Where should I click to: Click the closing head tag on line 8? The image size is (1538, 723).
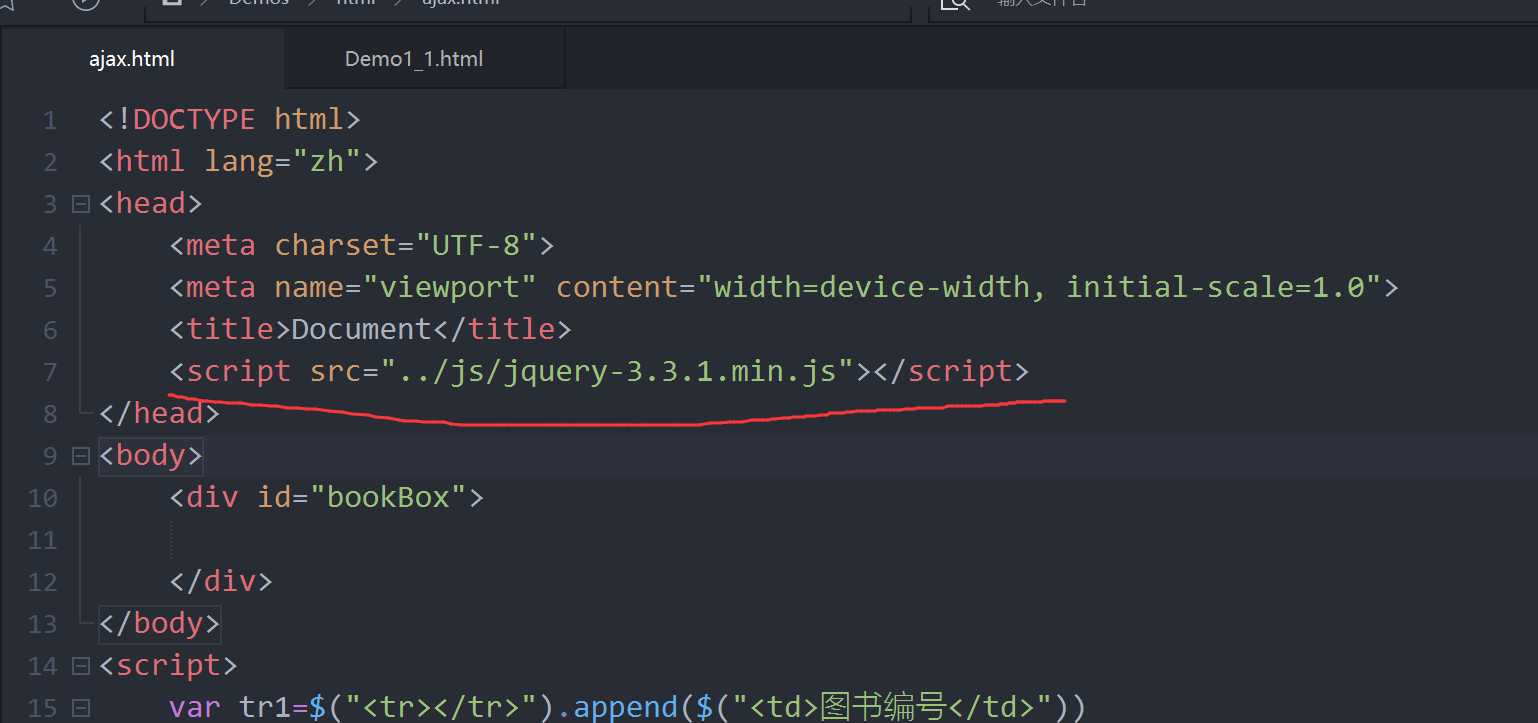pos(159,414)
